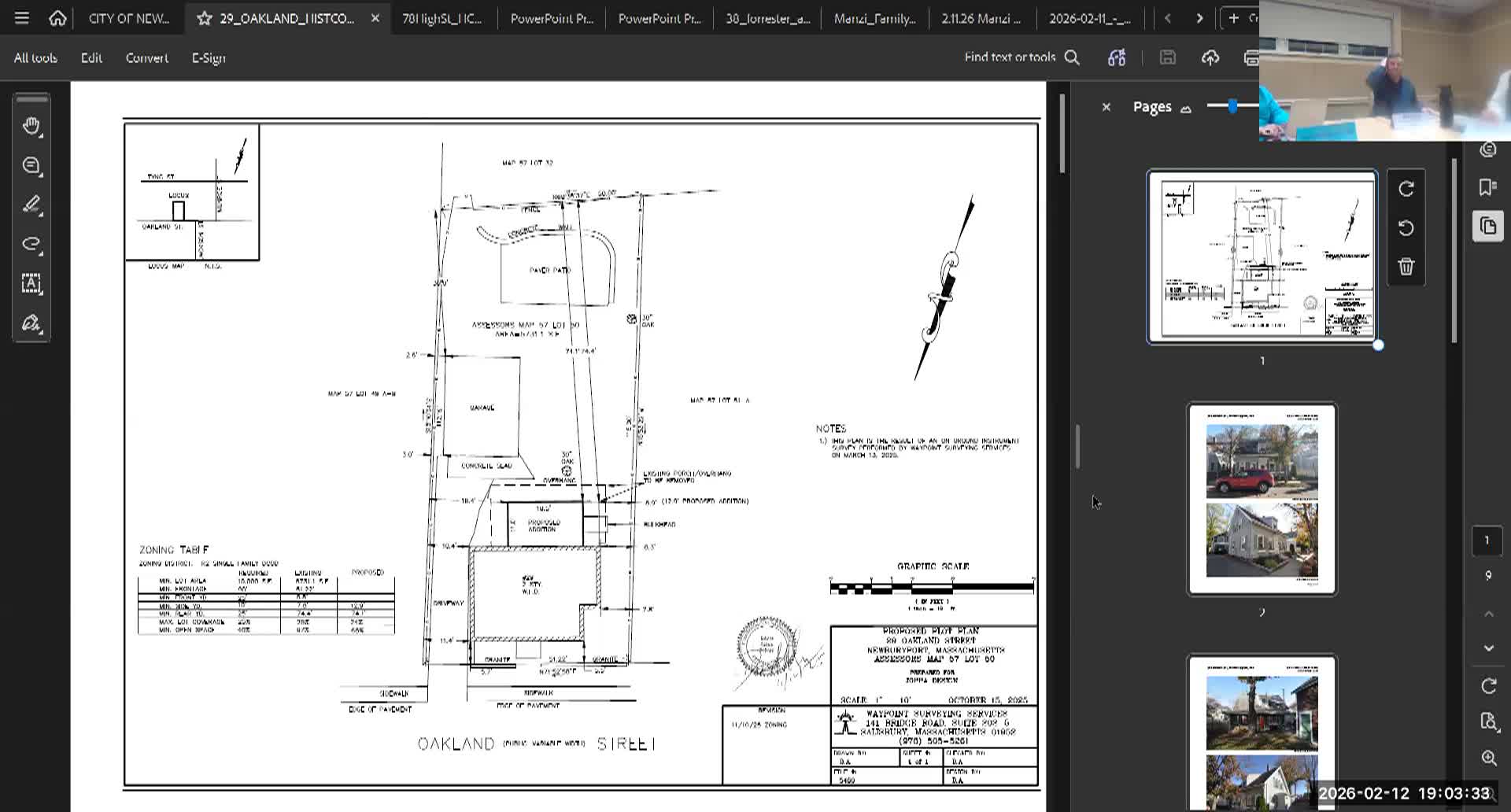Open the E-Sign option
Screen dimensions: 1511x812
pyautogui.click(x=209, y=57)
